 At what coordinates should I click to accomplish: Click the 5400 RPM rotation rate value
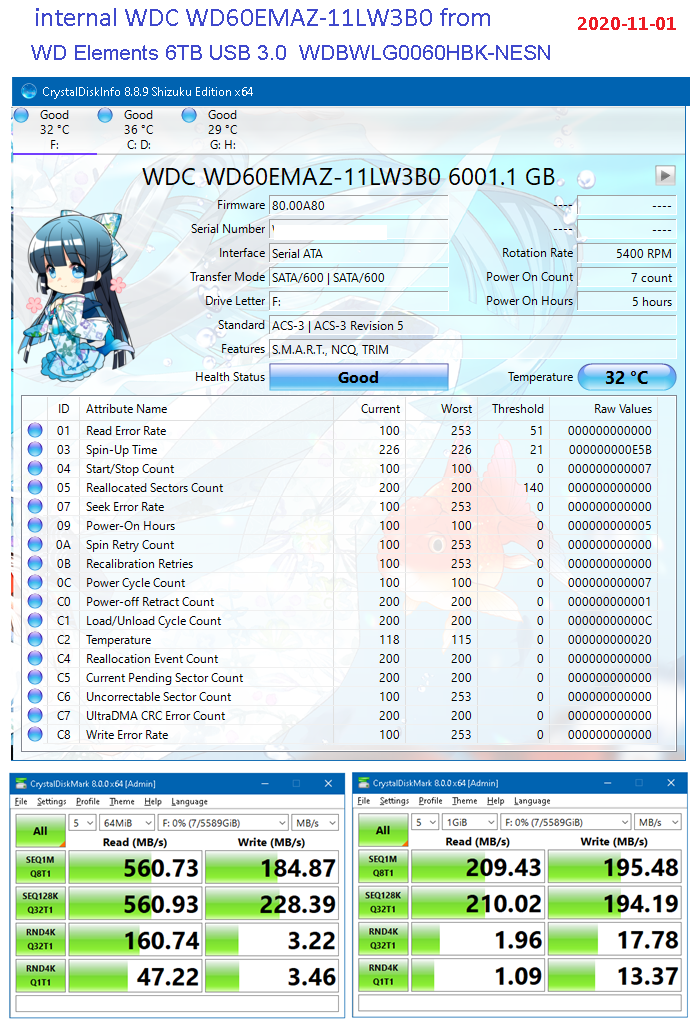627,253
